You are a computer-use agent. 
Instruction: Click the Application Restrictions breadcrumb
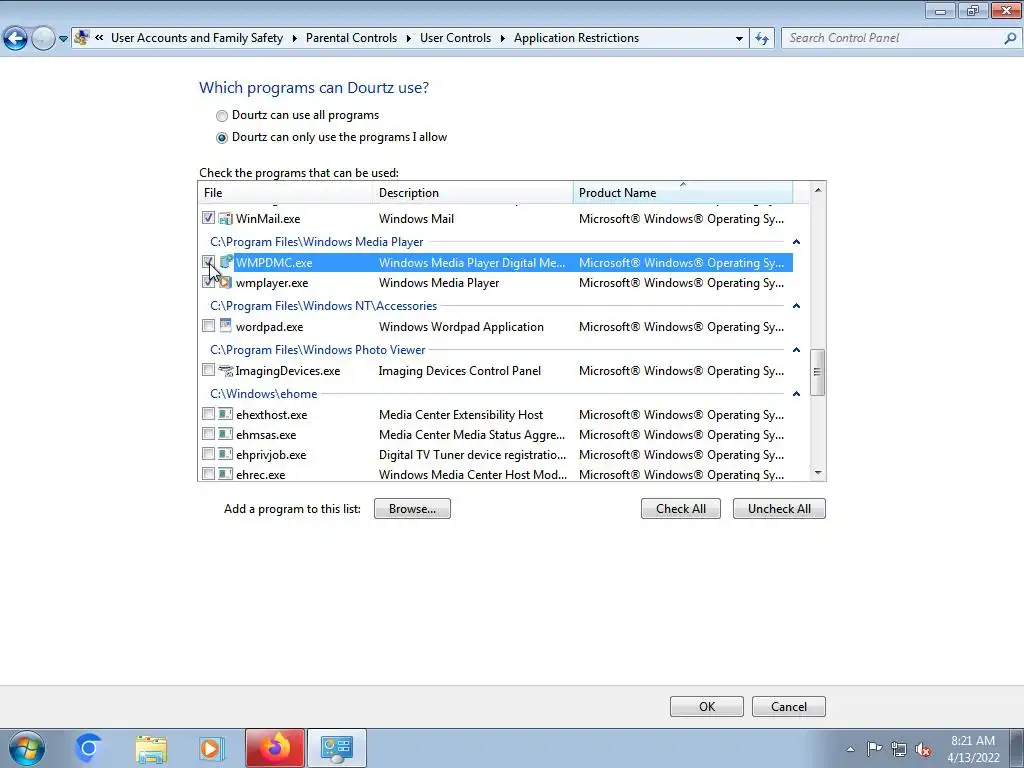click(576, 38)
